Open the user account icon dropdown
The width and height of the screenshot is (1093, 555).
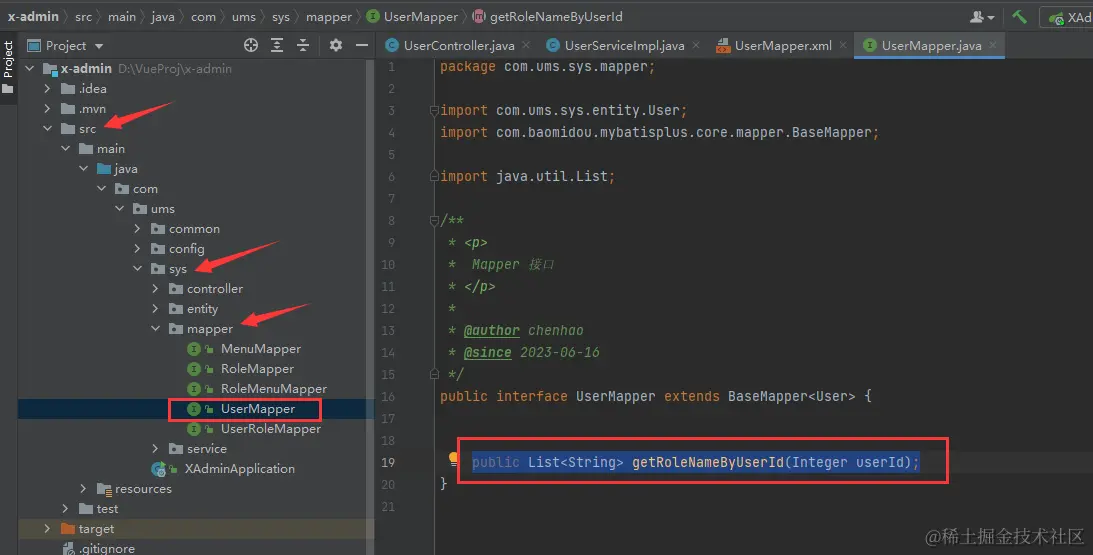981,17
